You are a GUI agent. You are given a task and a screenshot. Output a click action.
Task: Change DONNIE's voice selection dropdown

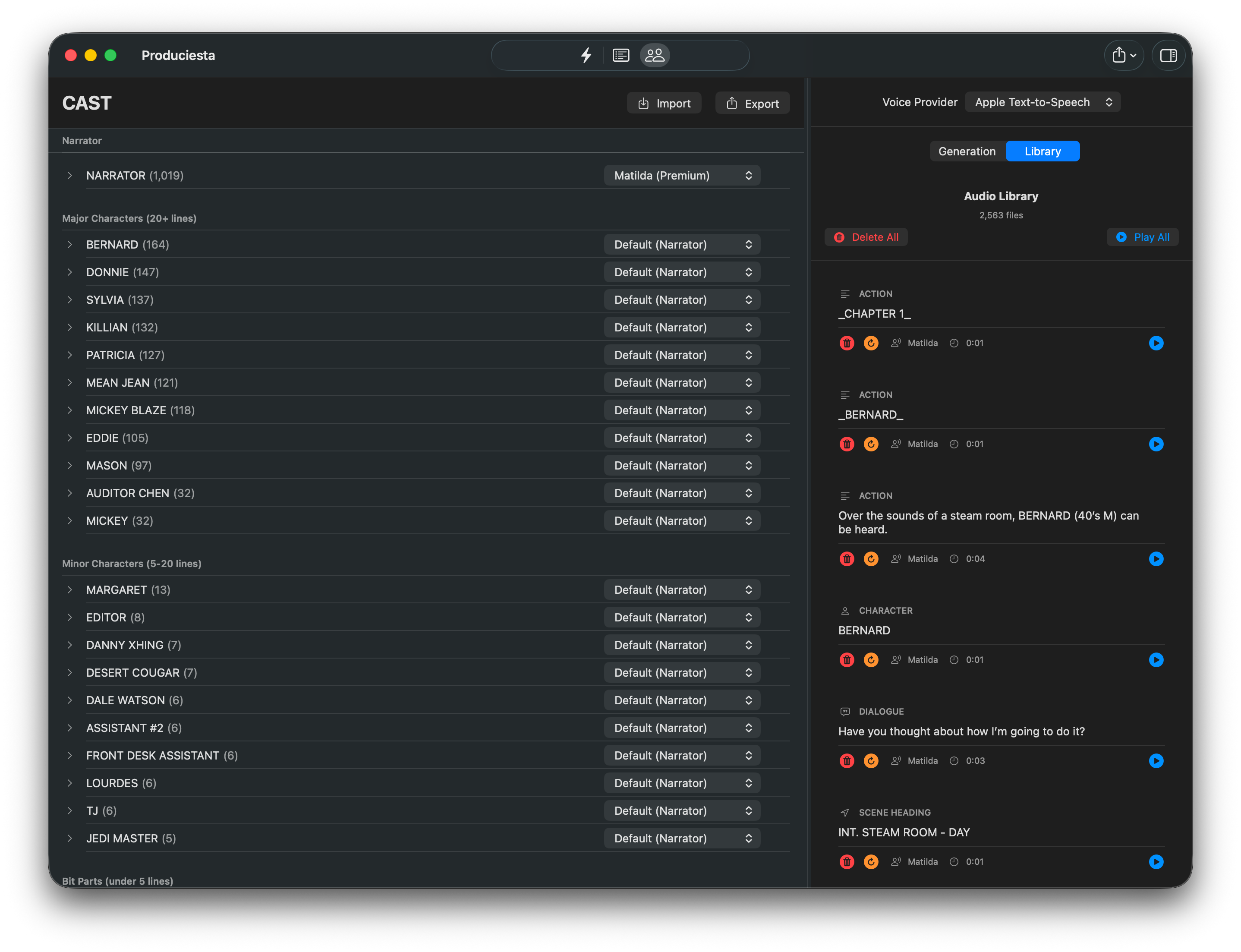[x=682, y=272]
